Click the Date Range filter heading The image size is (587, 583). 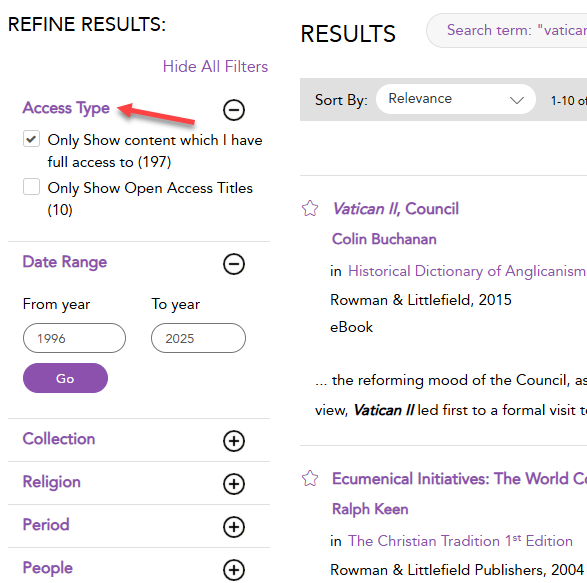65,262
